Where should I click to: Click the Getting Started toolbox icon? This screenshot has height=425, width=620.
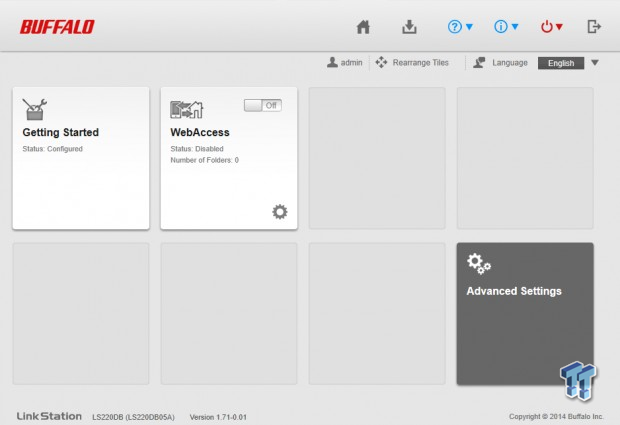click(34, 109)
